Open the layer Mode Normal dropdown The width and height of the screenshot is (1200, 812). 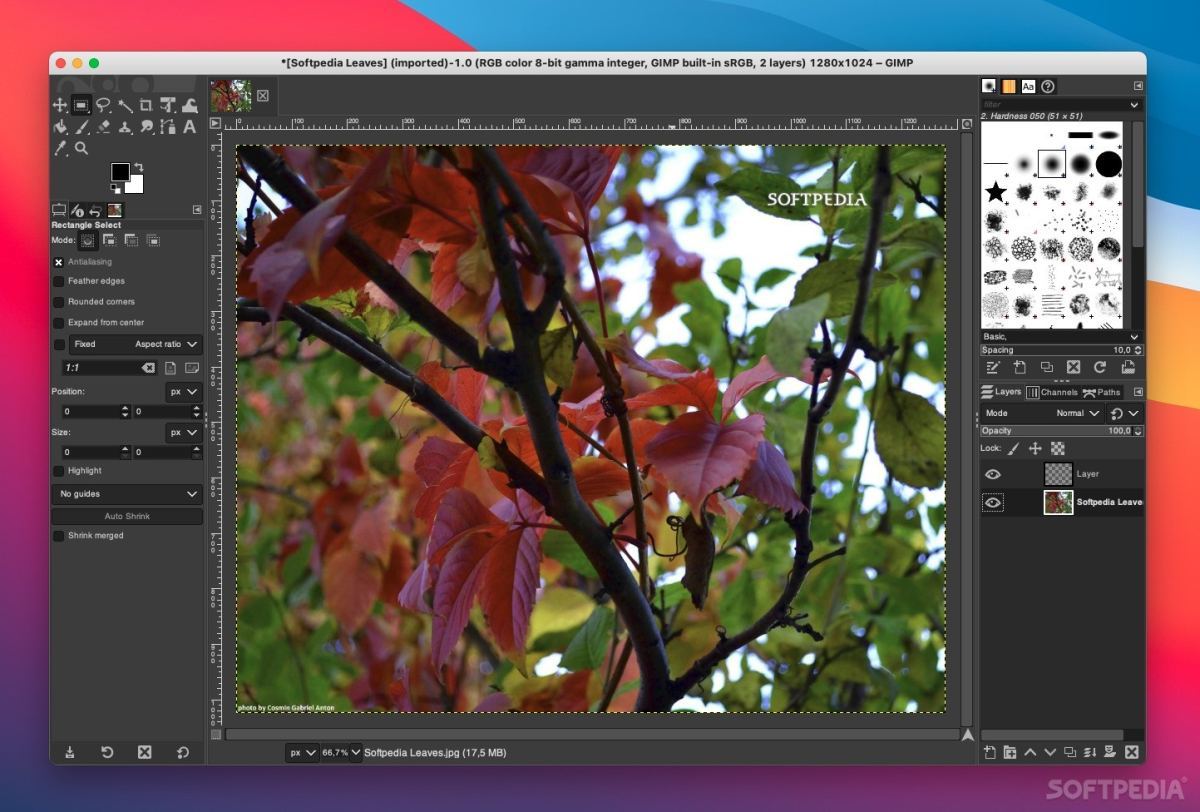[x=1078, y=413]
